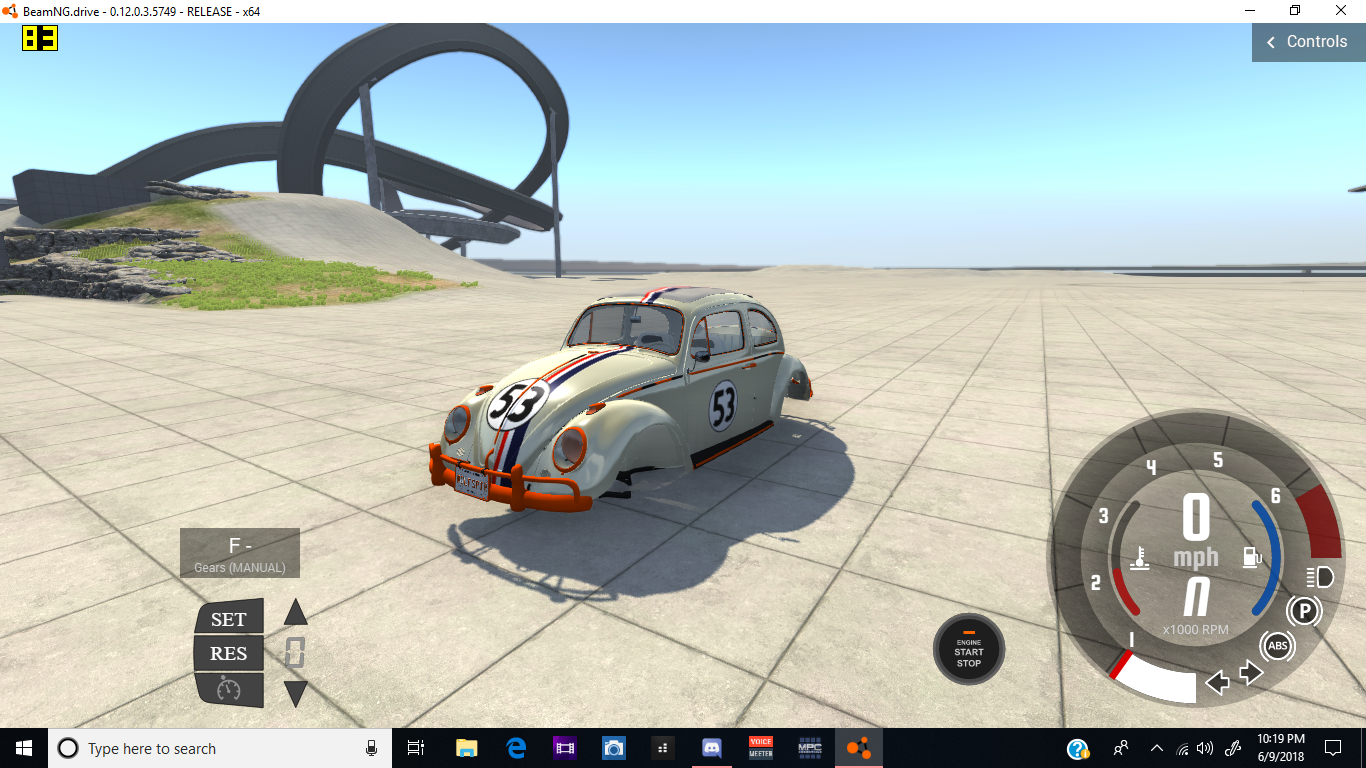Click RES to resume cruise control
This screenshot has height=768, width=1366.
(228, 653)
